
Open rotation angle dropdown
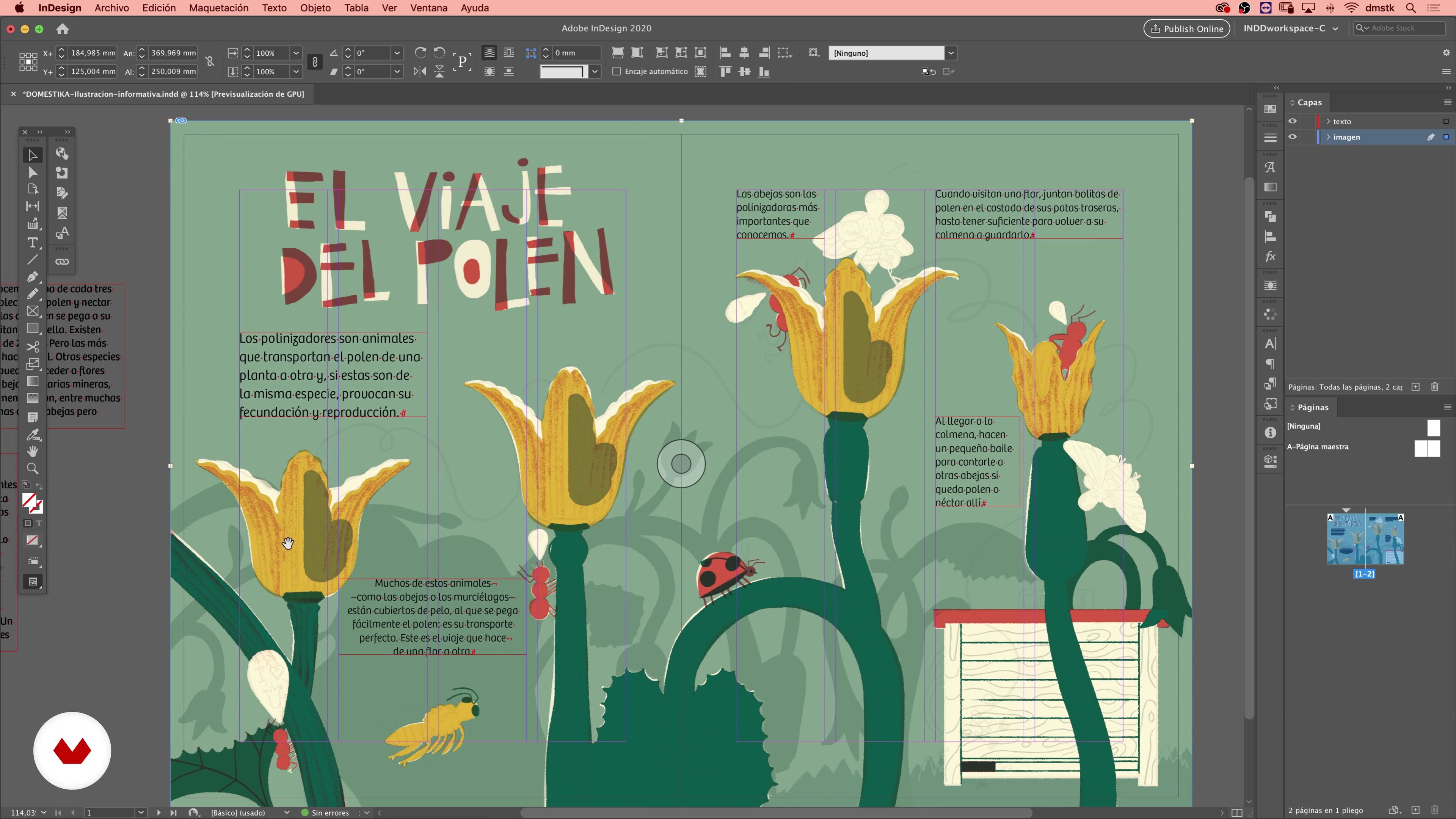[x=397, y=53]
